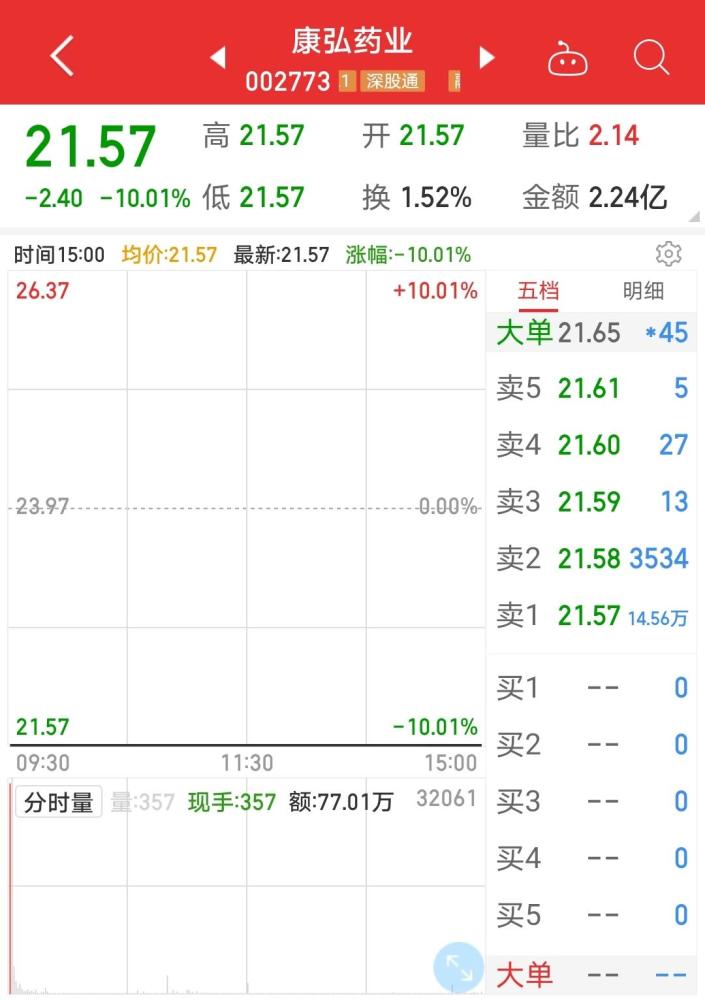The width and height of the screenshot is (705, 1000).
Task: Select the 五档 tab
Action: coord(538,291)
